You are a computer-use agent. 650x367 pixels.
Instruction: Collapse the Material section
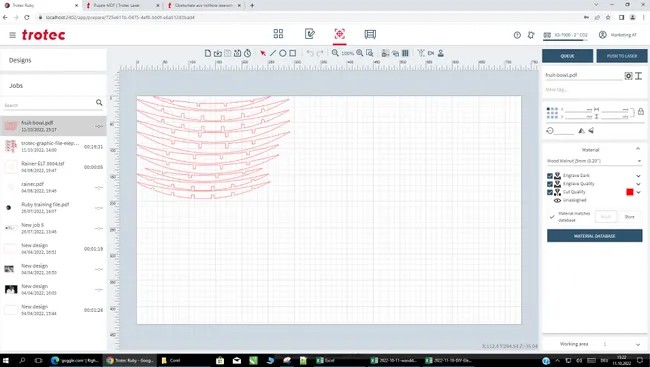pyautogui.click(x=638, y=149)
